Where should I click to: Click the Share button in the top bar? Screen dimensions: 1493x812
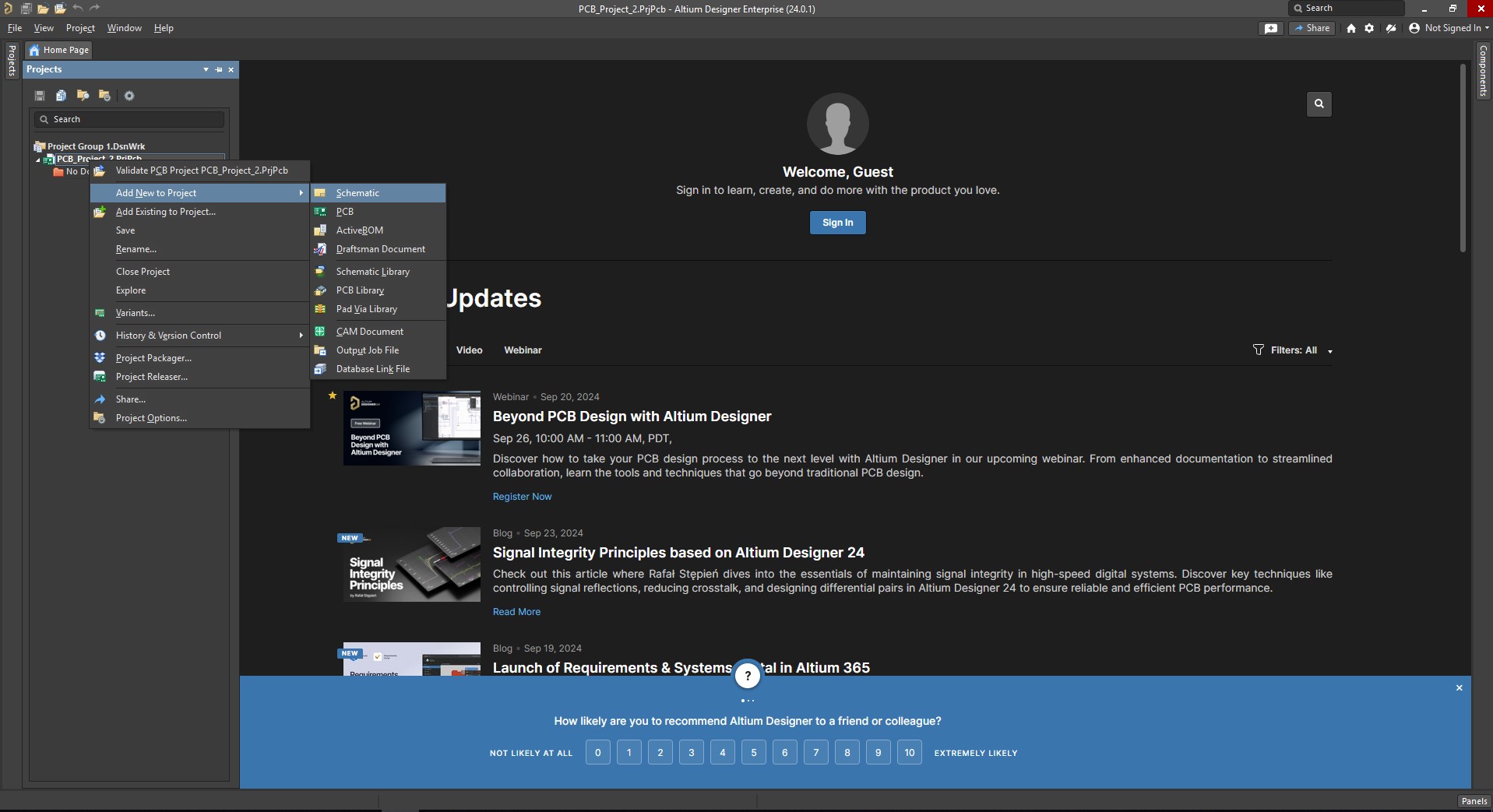(x=1312, y=28)
